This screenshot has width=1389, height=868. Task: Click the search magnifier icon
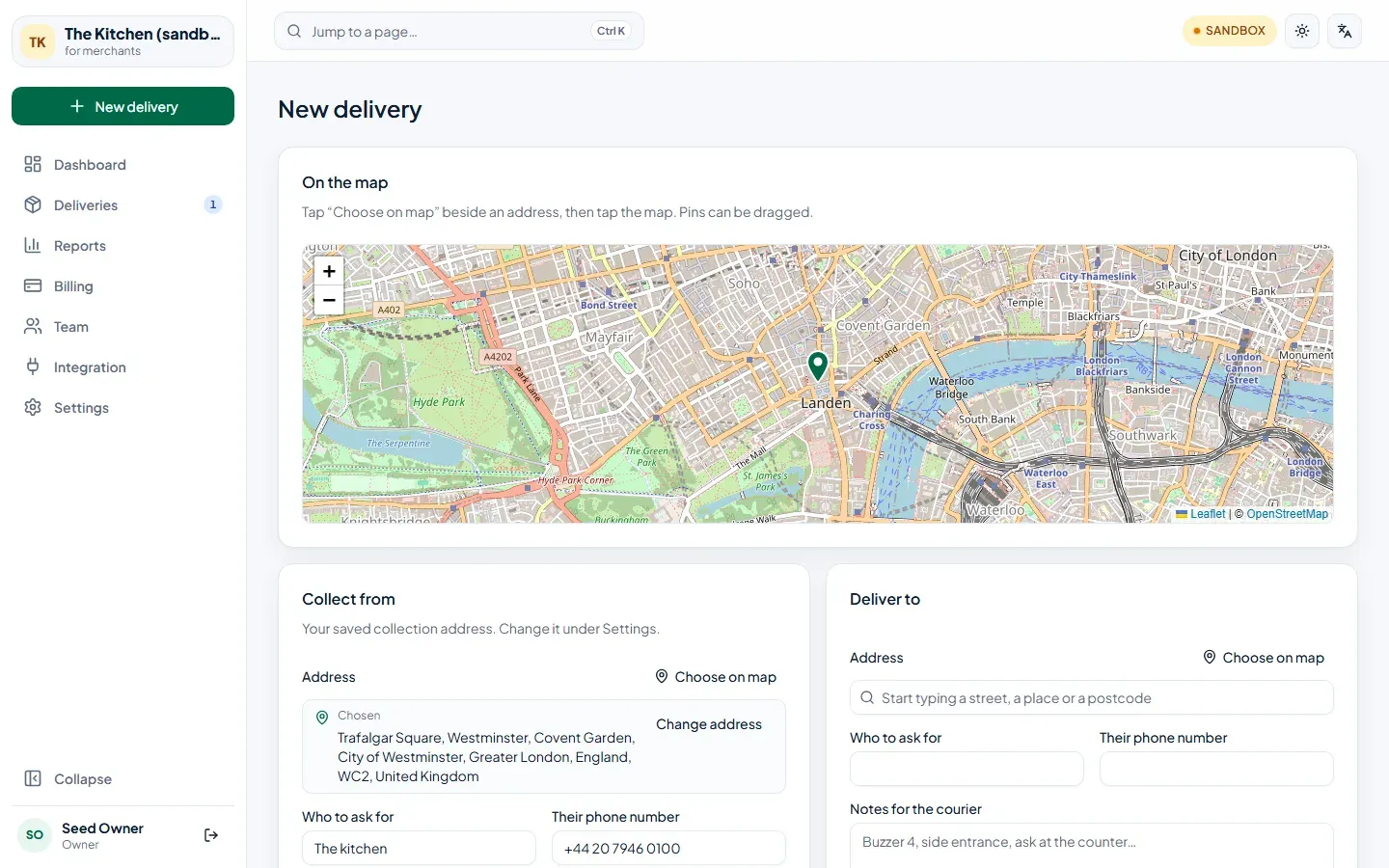294,31
